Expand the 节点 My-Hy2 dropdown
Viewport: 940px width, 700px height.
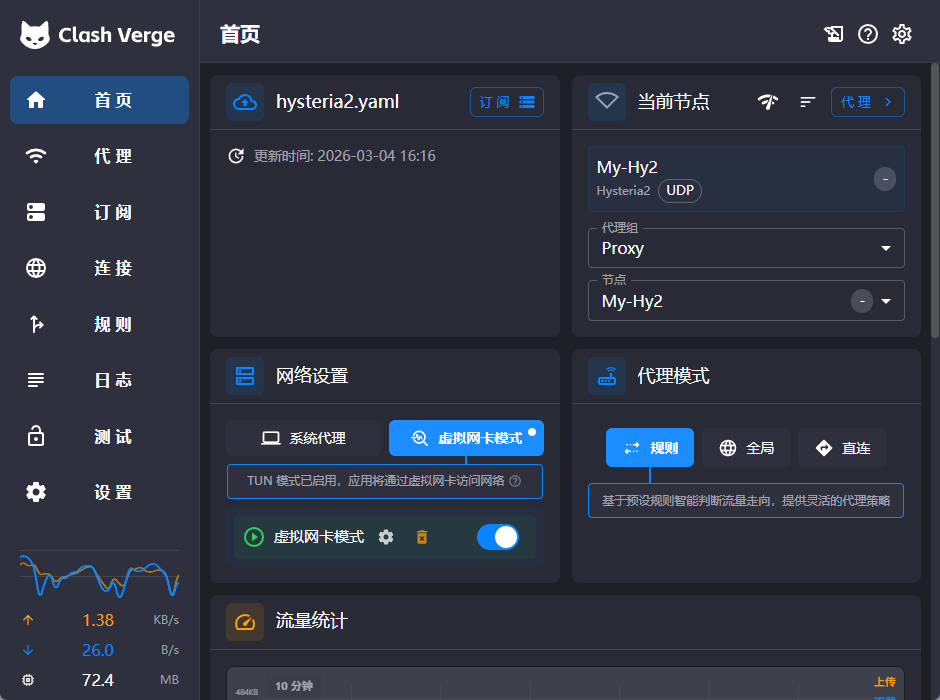pyautogui.click(x=885, y=301)
